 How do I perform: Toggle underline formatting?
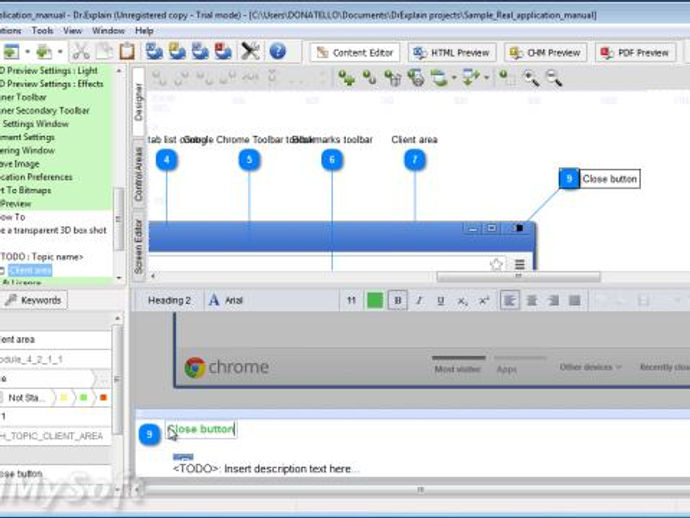[440, 301]
